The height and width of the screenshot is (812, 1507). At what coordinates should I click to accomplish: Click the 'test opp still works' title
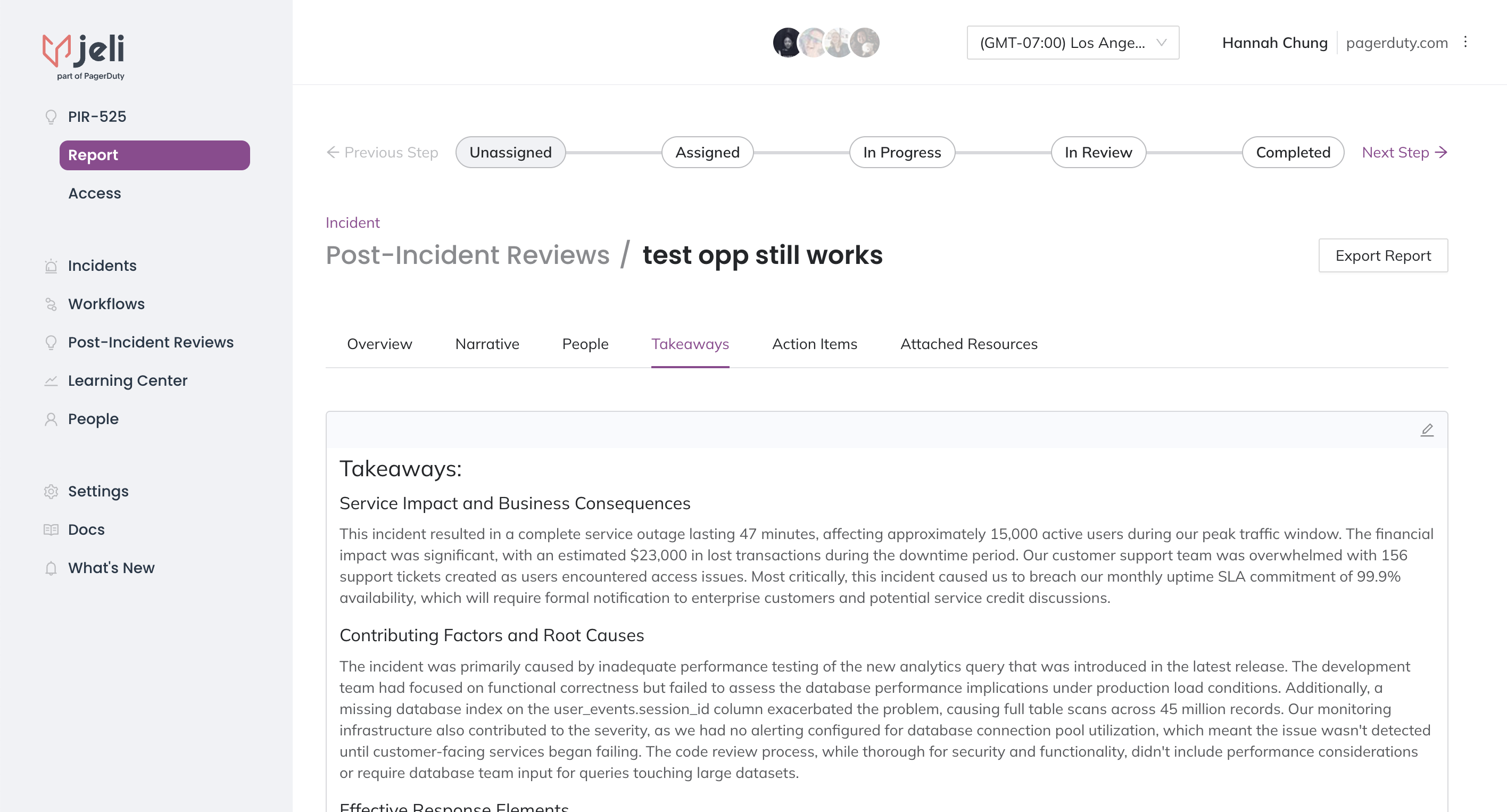click(x=762, y=255)
